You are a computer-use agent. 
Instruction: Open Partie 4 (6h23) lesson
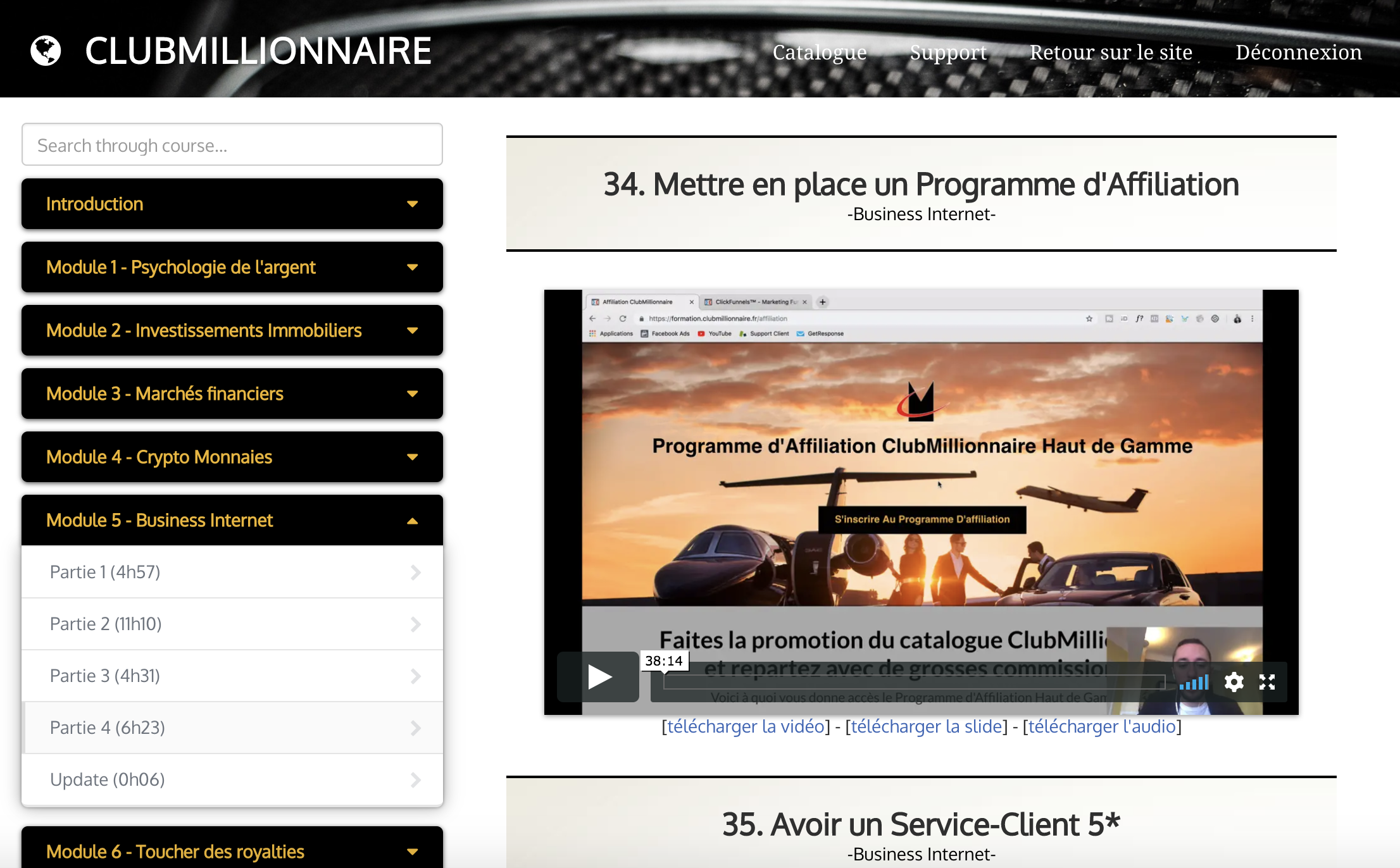coord(108,728)
